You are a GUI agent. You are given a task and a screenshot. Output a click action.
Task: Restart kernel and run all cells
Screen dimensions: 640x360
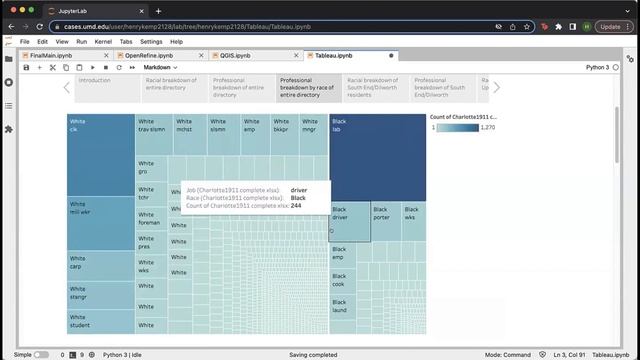click(x=132, y=67)
